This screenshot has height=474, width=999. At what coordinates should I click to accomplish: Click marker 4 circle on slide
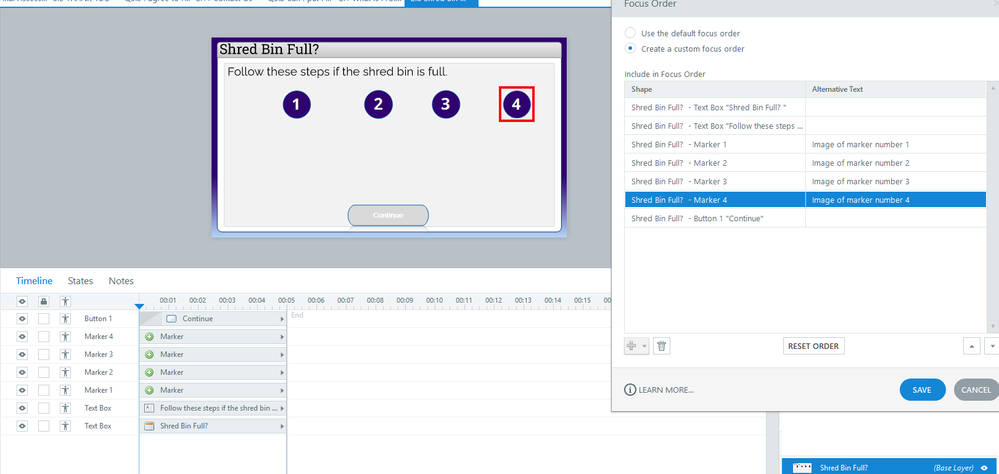(516, 104)
